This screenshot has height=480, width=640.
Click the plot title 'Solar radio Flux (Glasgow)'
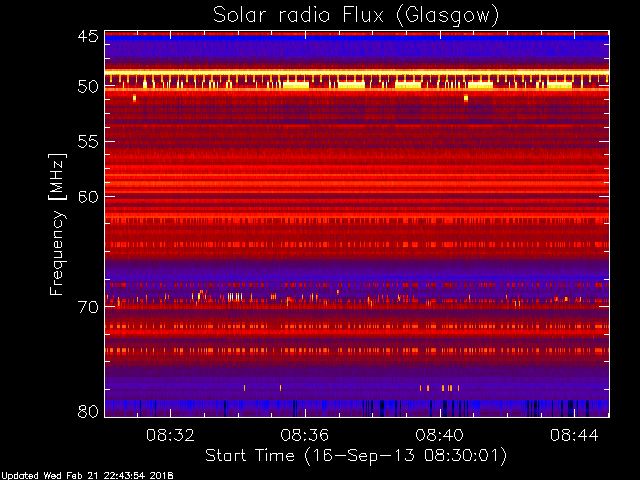coord(356,16)
